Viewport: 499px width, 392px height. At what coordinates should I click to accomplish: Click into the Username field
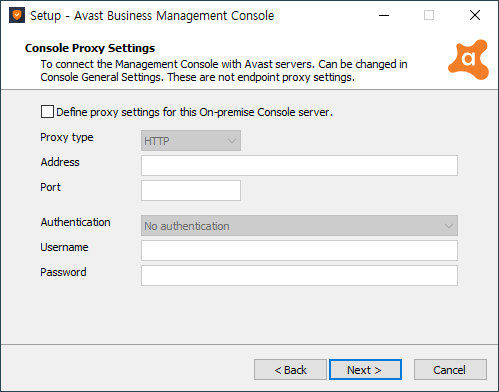click(x=299, y=250)
